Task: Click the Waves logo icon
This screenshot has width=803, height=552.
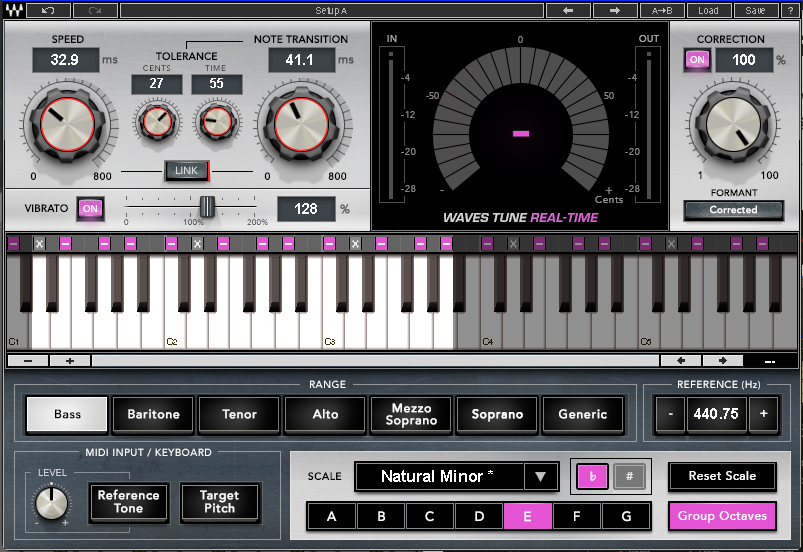Action: pos(13,10)
